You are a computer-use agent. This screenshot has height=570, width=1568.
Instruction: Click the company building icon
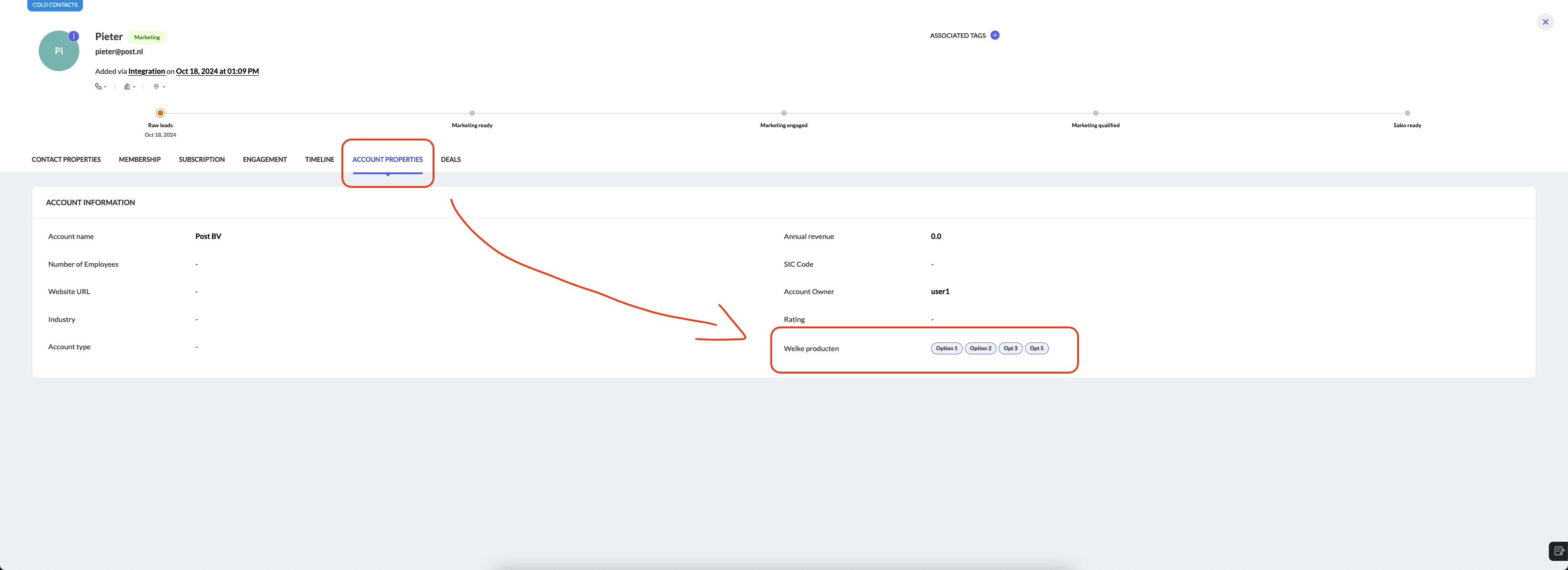click(127, 87)
